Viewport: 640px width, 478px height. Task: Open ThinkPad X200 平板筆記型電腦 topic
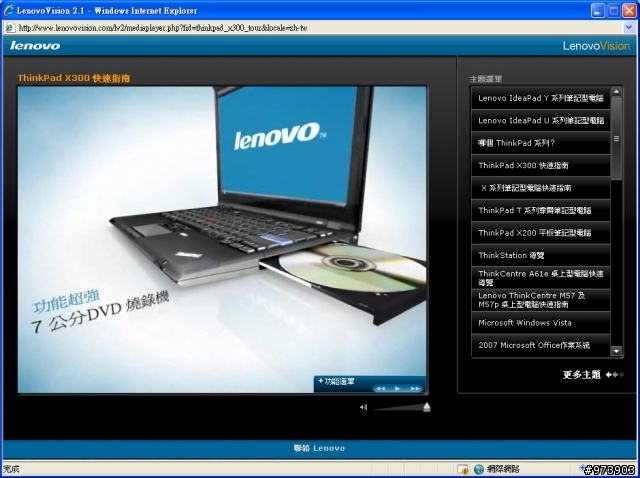(540, 233)
